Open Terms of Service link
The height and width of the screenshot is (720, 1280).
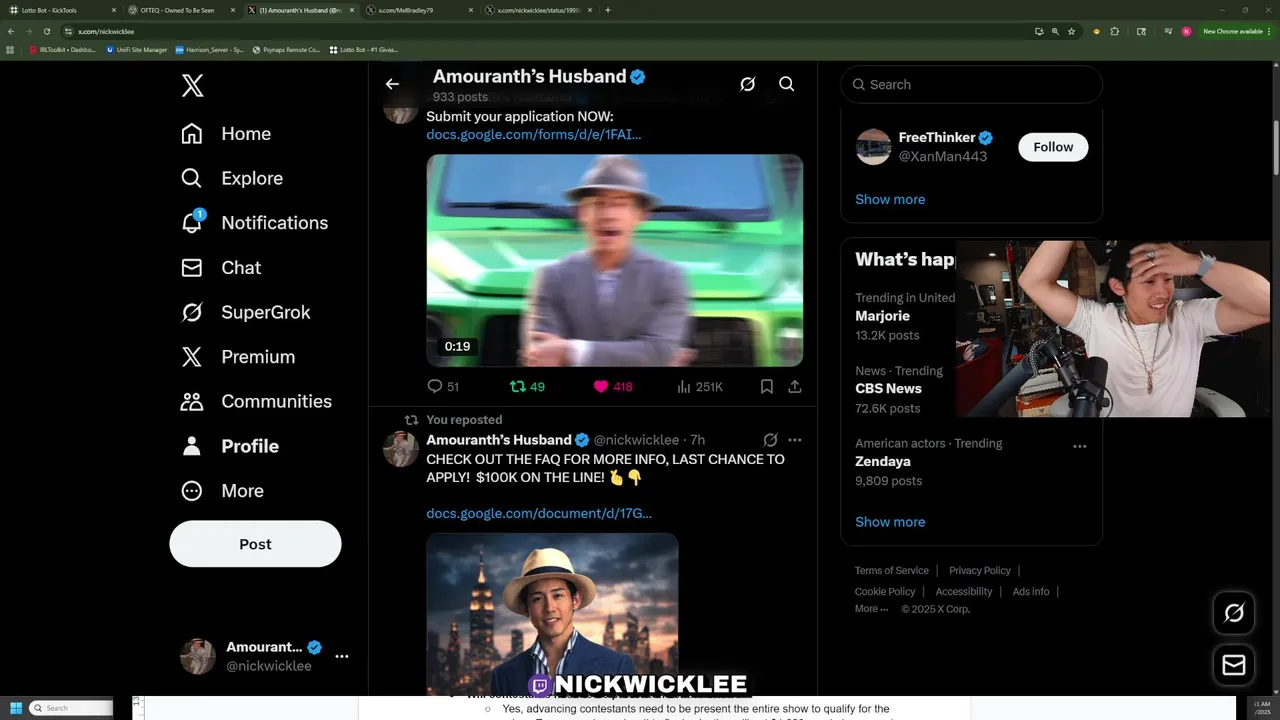(892, 570)
